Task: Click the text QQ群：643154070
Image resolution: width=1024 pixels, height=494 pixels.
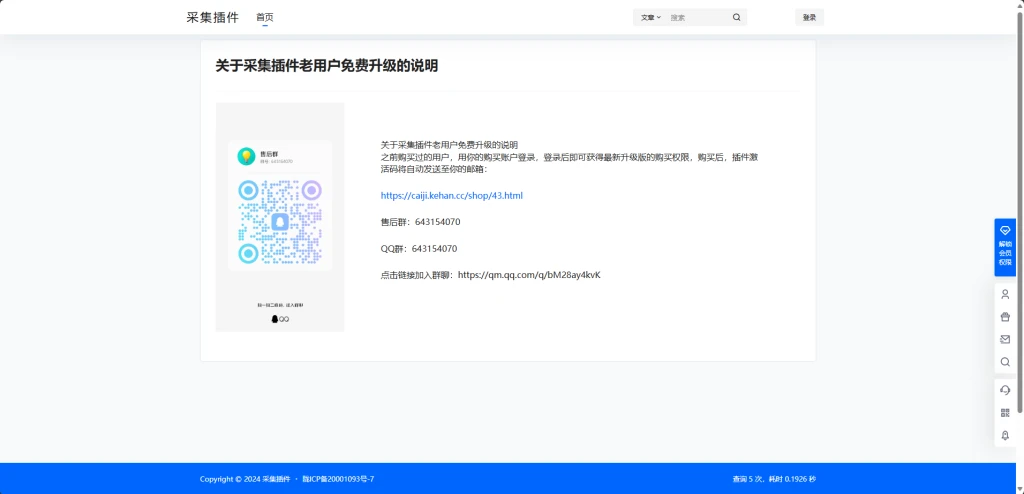Action: click(419, 249)
